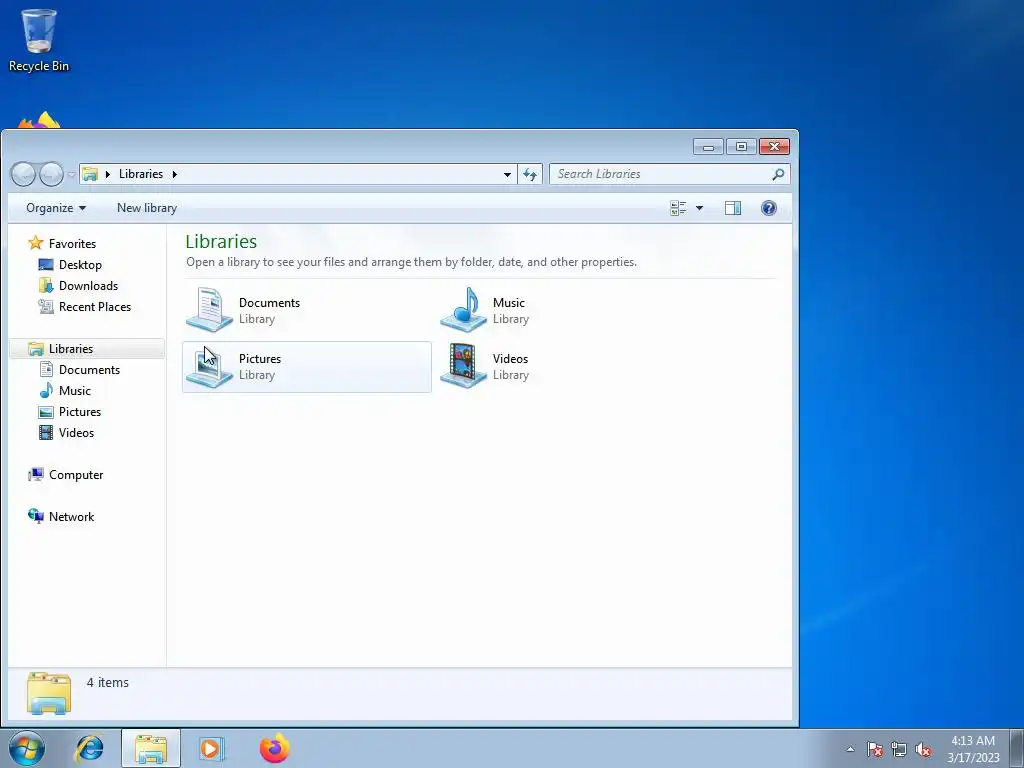Select the Pictures library icon in main pane
The image size is (1024, 768).
[209, 367]
